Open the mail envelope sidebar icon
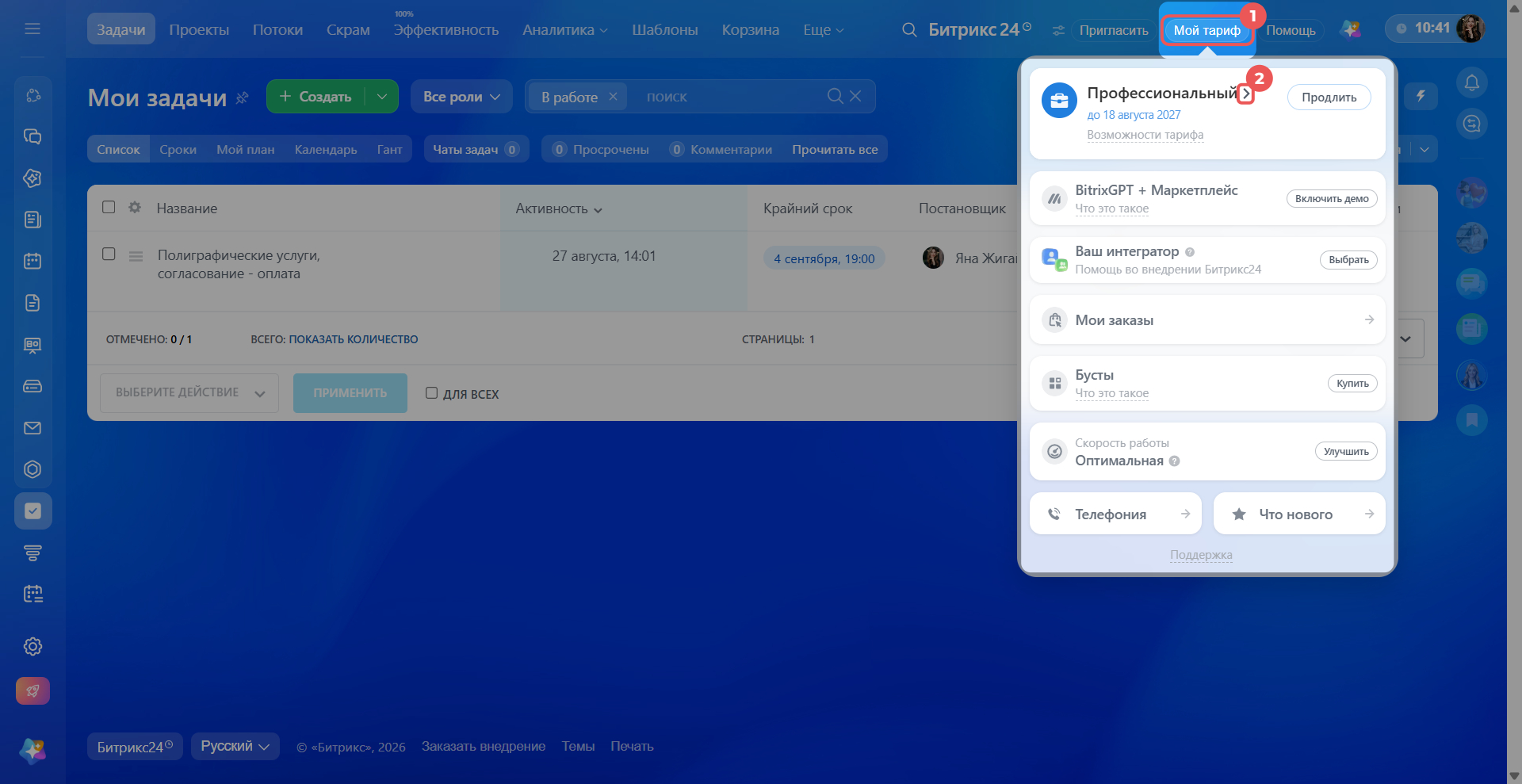 (x=33, y=428)
